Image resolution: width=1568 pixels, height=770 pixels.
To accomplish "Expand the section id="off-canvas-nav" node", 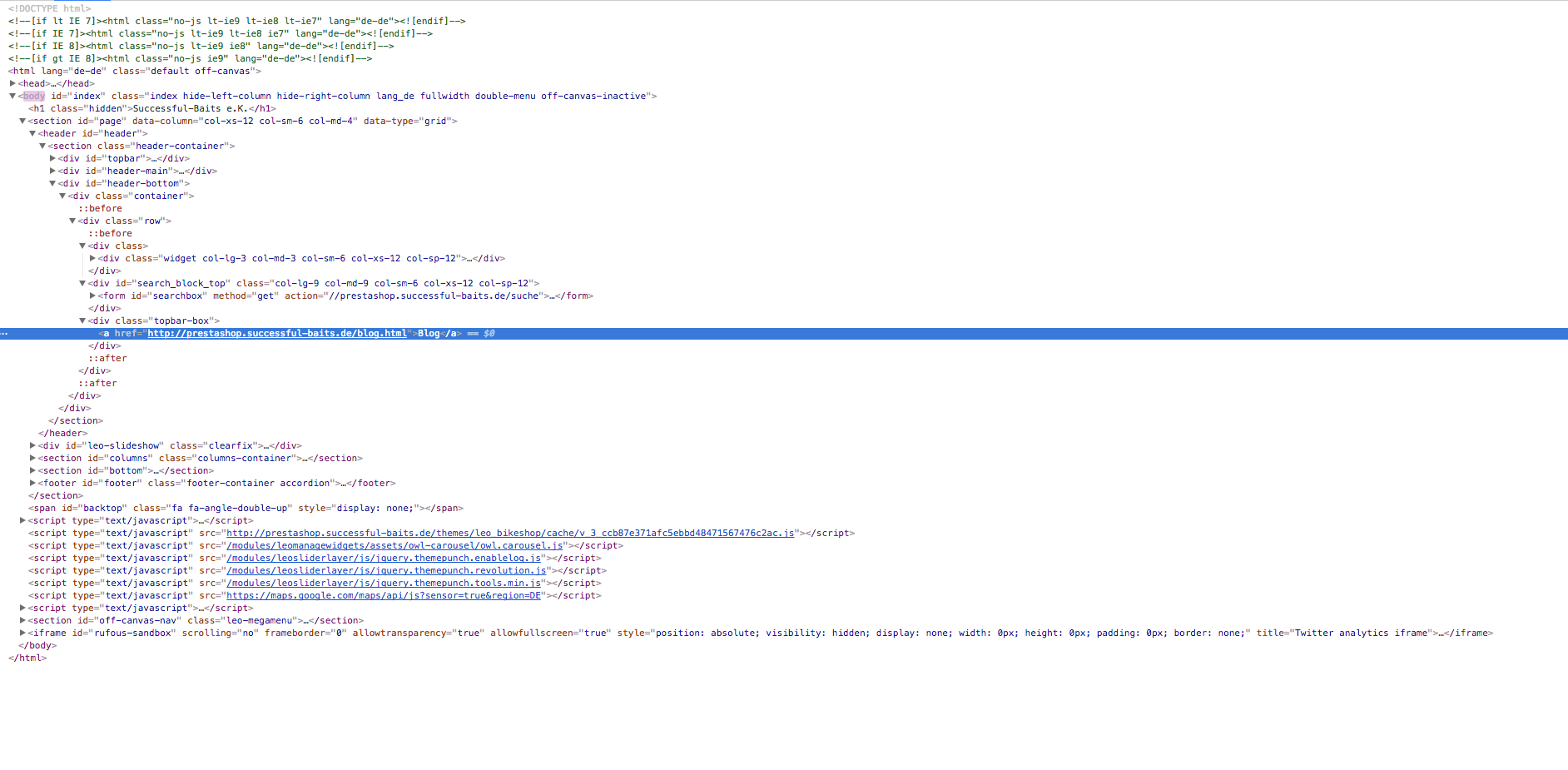I will 22,620.
